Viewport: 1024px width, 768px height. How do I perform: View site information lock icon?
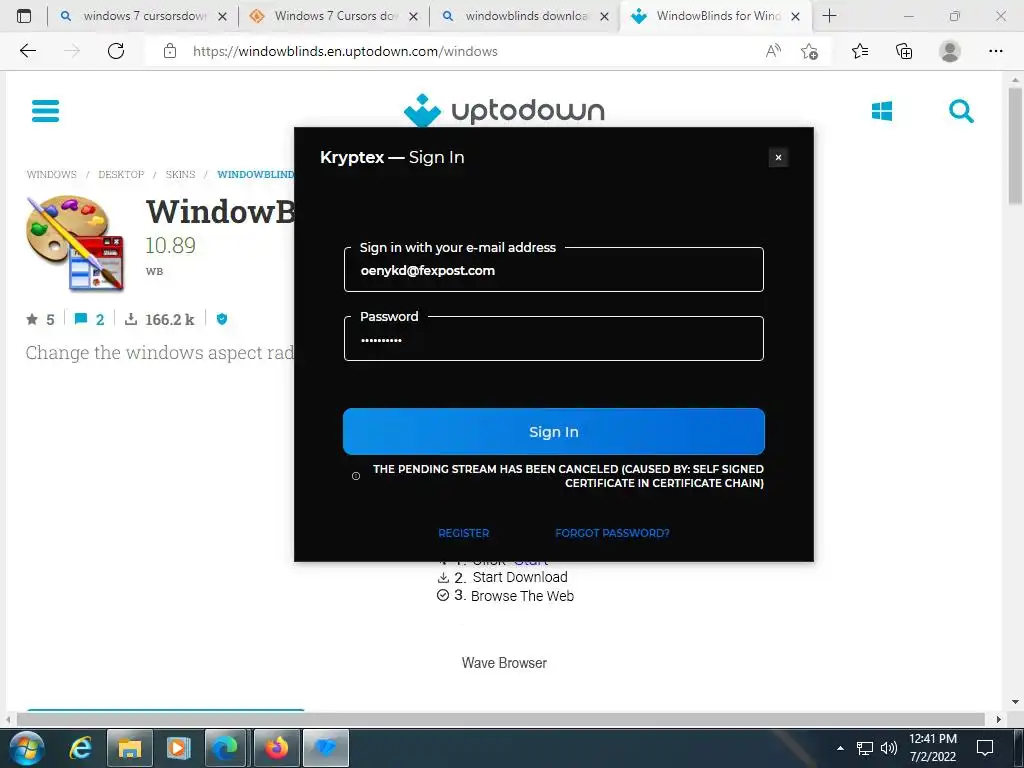[x=170, y=51]
